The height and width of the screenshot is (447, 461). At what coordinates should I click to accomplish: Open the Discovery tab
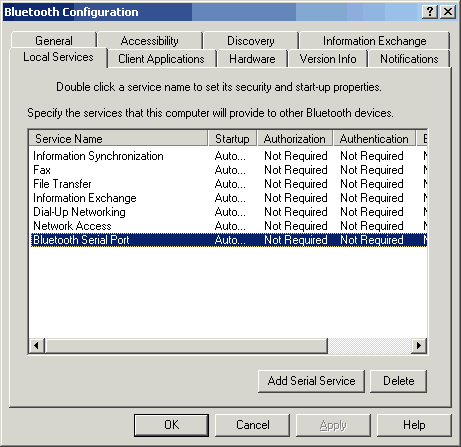click(x=251, y=41)
